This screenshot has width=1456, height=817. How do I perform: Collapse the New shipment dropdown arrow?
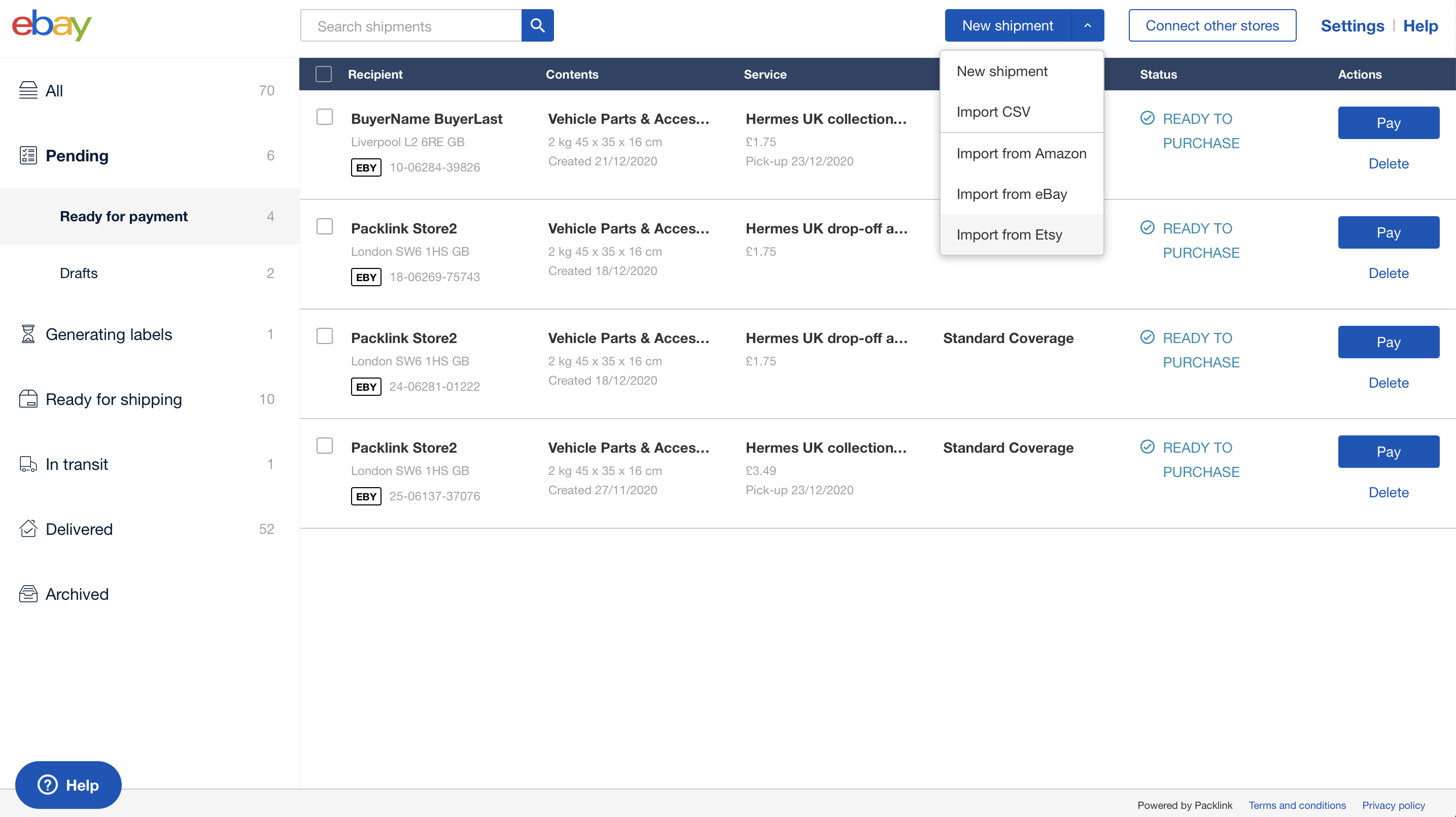coord(1088,25)
